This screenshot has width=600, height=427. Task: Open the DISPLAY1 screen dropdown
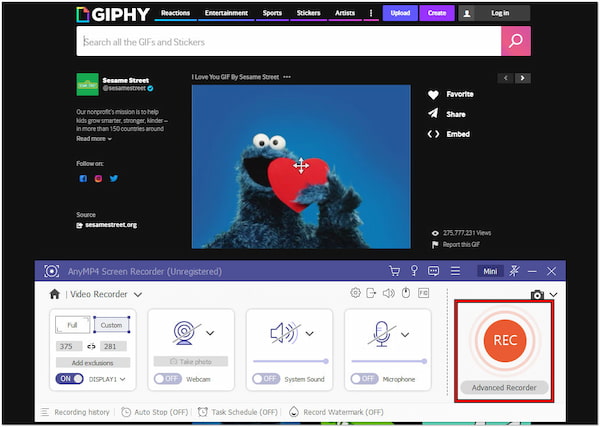pyautogui.click(x=126, y=380)
